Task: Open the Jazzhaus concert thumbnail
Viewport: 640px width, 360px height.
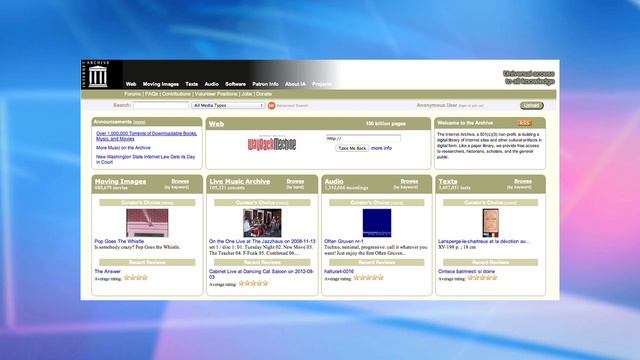Action: click(262, 223)
